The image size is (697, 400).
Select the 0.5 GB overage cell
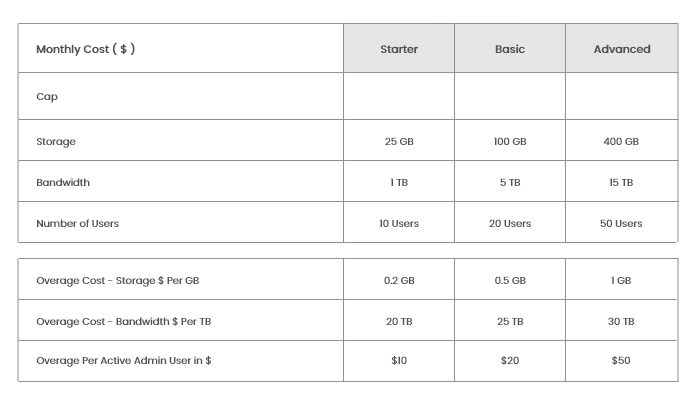coord(509,281)
